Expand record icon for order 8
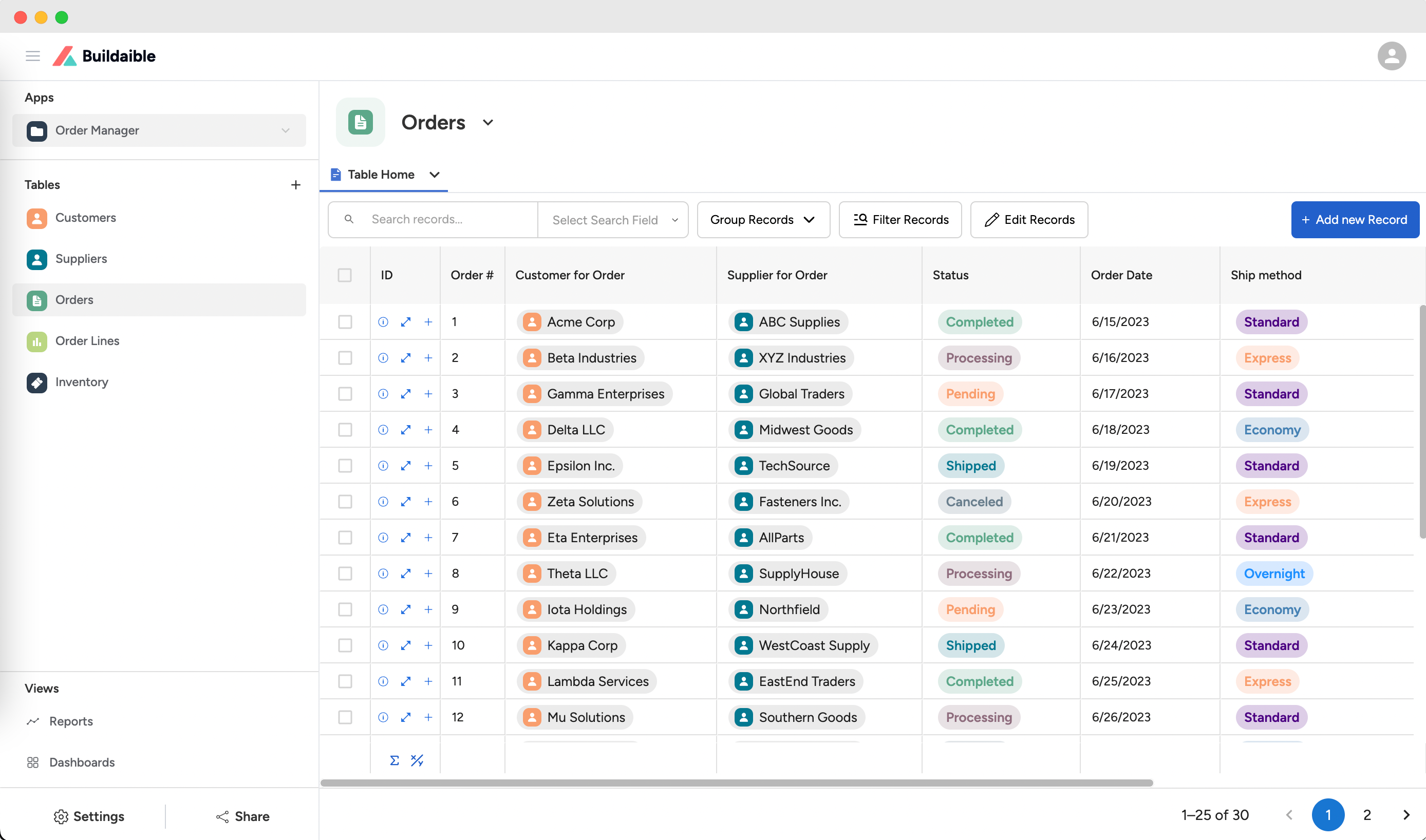The height and width of the screenshot is (840, 1426). point(405,574)
